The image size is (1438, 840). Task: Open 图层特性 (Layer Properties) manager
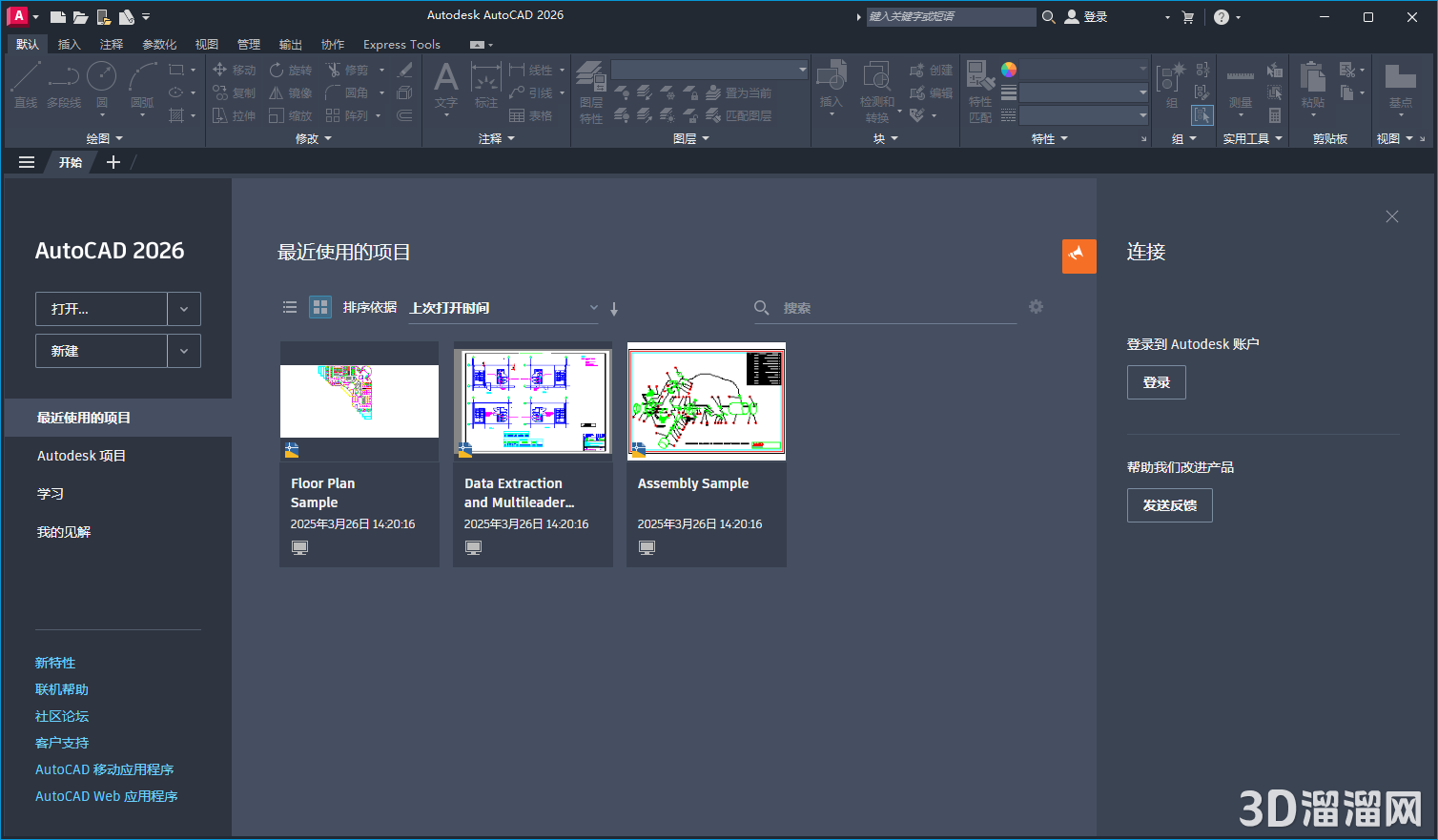click(x=591, y=92)
